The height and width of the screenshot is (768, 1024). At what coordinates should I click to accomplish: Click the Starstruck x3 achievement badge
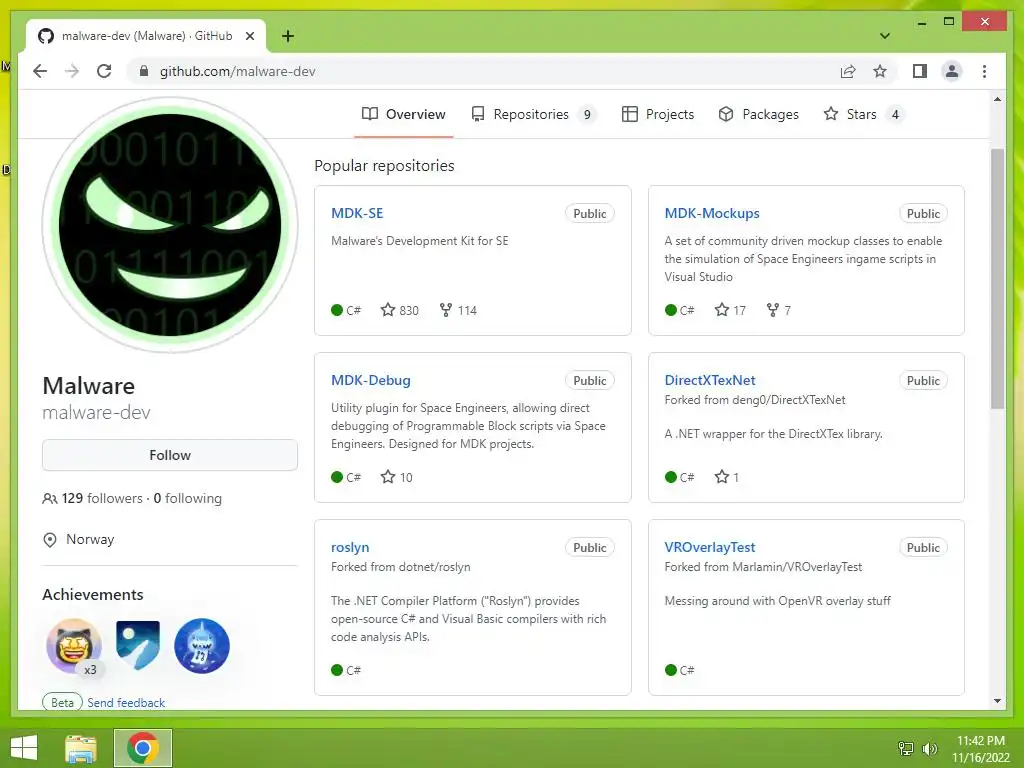click(74, 646)
